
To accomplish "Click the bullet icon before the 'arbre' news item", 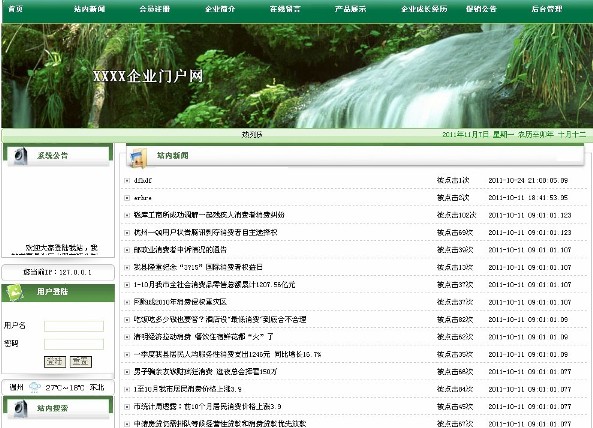I will tap(127, 198).
